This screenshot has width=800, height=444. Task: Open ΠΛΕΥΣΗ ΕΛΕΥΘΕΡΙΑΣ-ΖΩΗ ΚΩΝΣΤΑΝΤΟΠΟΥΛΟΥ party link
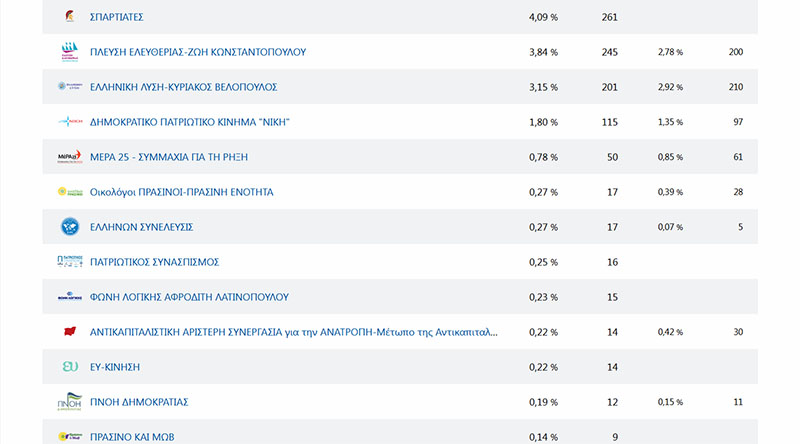(x=198, y=52)
